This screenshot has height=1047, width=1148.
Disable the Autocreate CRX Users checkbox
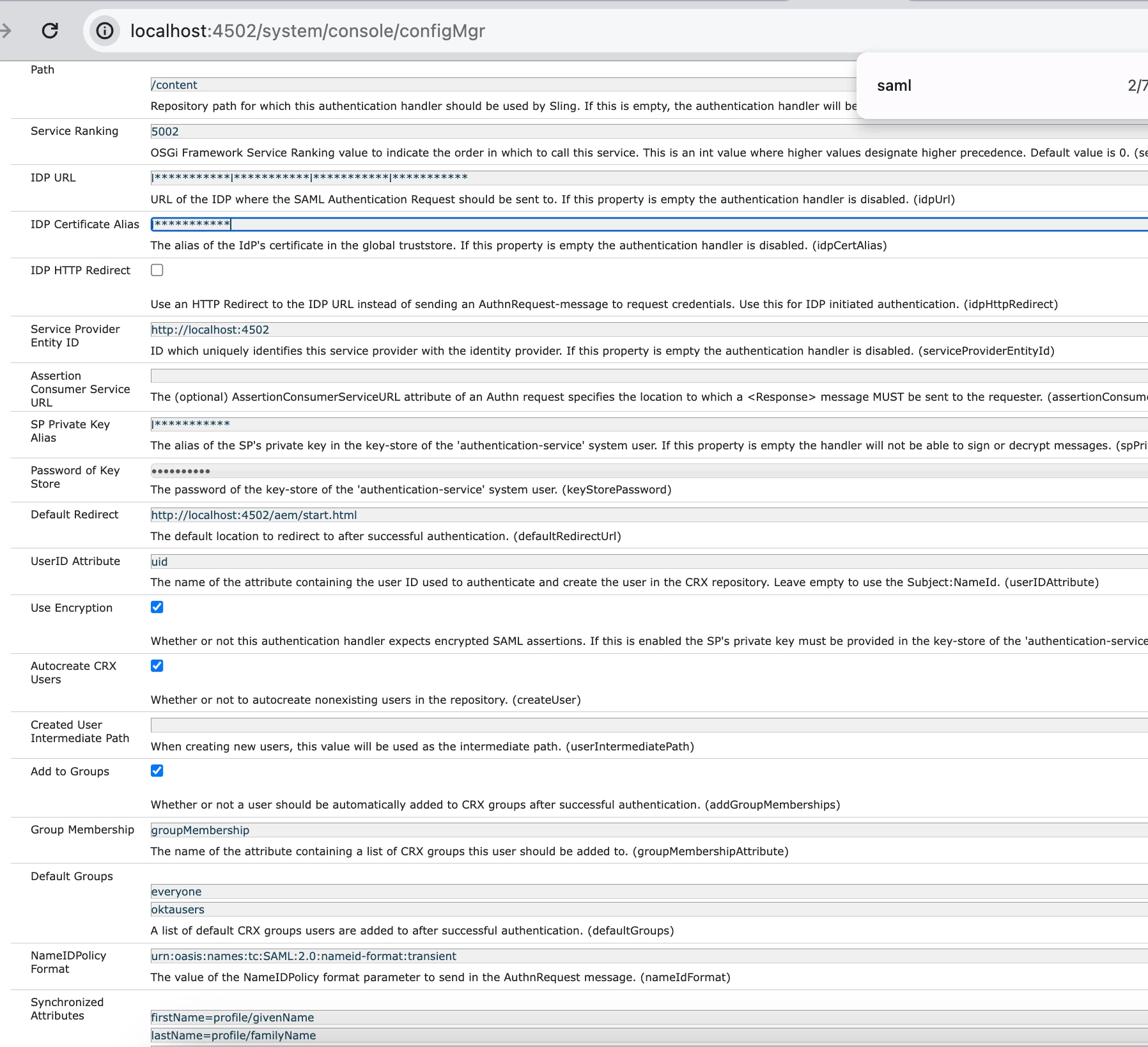point(157,665)
